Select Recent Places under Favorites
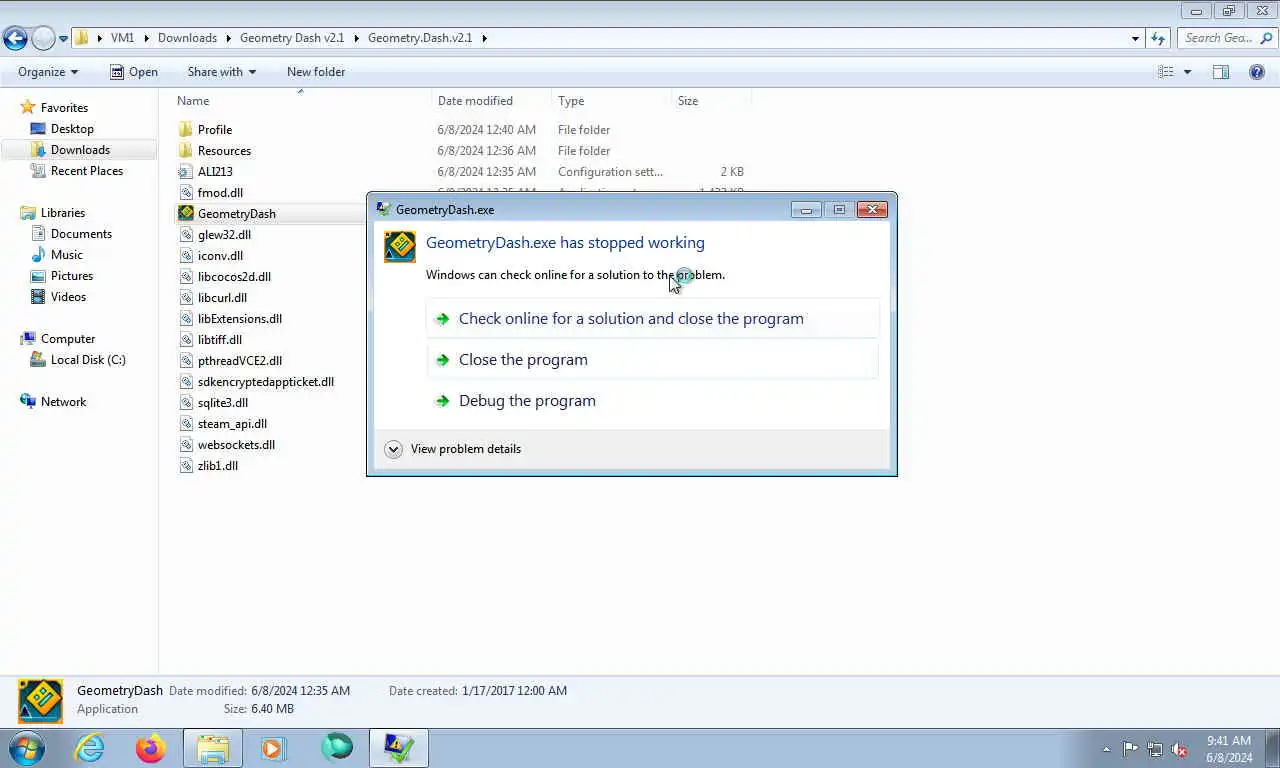 (87, 171)
